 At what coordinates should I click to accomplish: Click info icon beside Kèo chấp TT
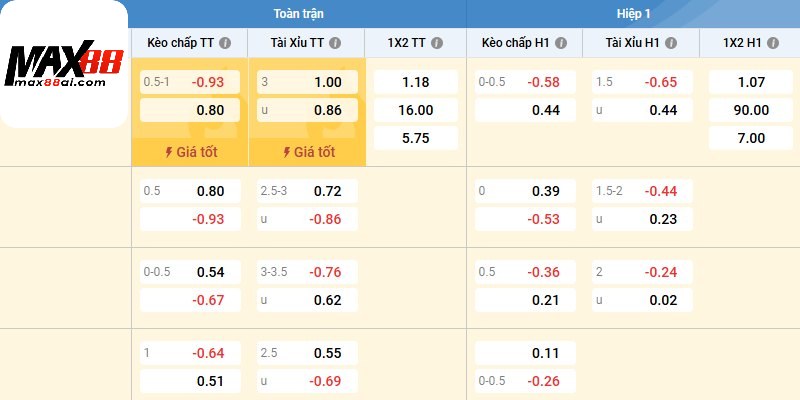click(x=225, y=44)
